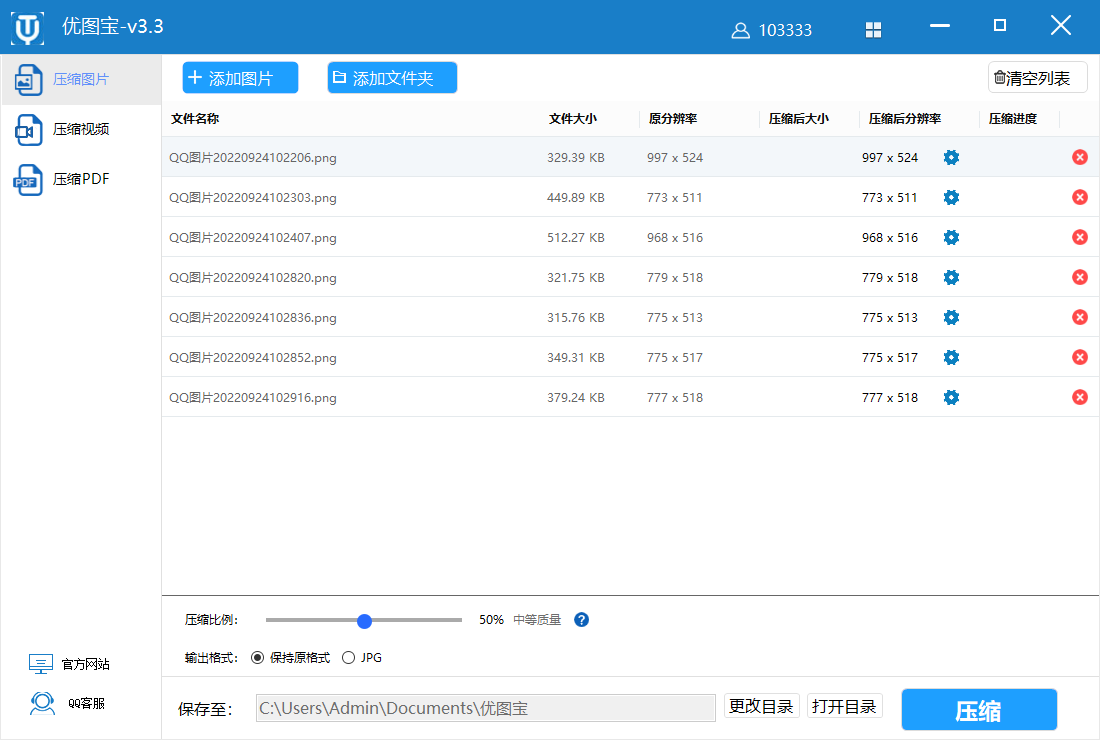Click the 329.39 KB file size cell
This screenshot has height=740, width=1100.
(576, 158)
